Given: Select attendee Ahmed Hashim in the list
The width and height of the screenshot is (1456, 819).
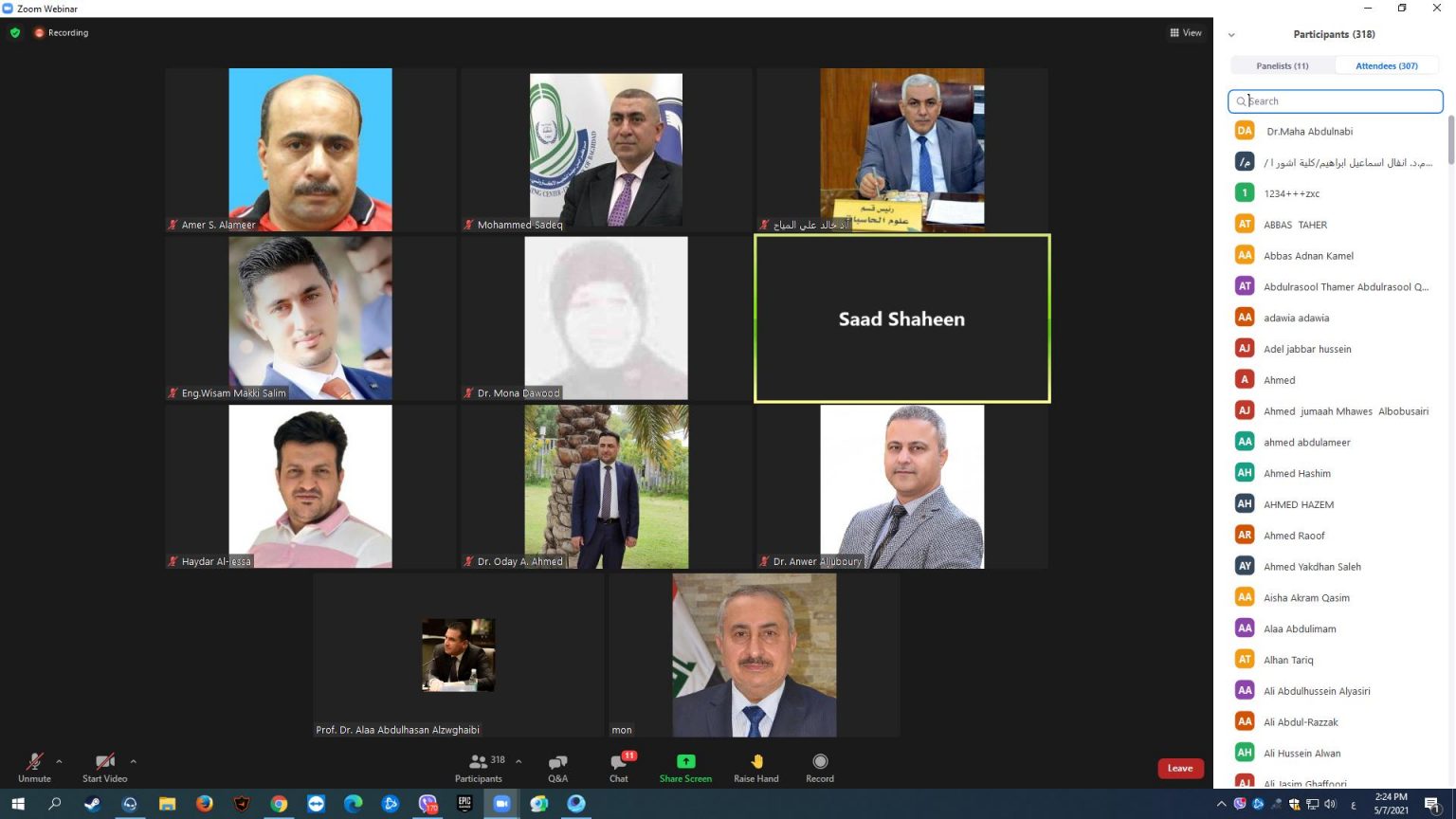Looking at the screenshot, I should pos(1297,473).
